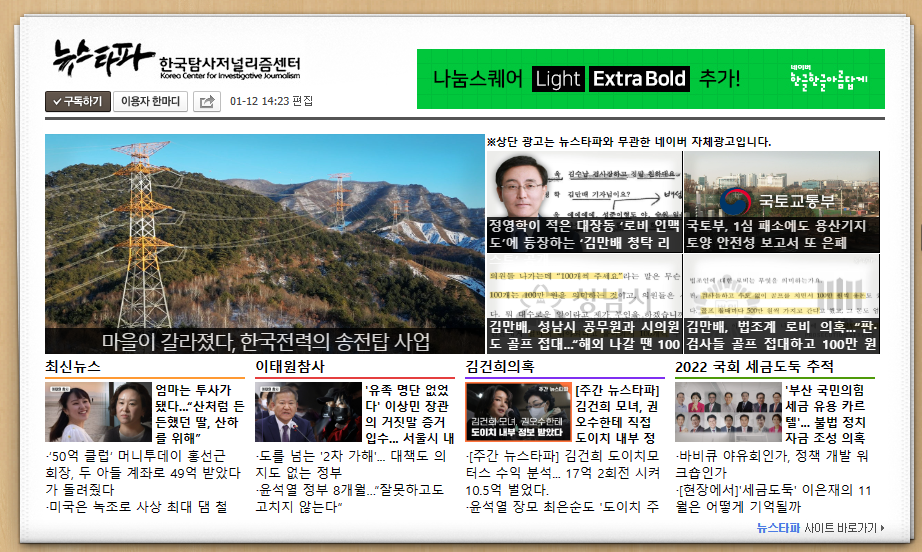The width and height of the screenshot is (922, 552).
Task: Open 김건희 모녀 도이치 thumbnail
Action: pos(518,412)
